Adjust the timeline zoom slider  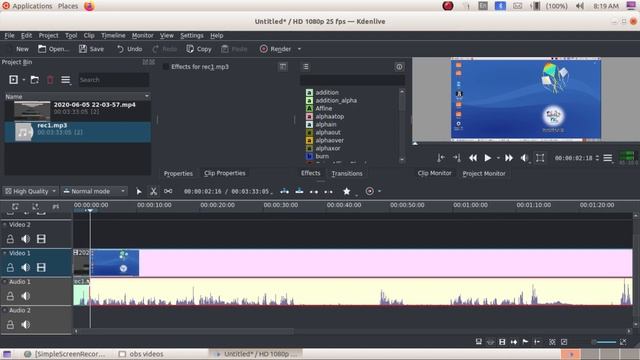[x=604, y=342]
